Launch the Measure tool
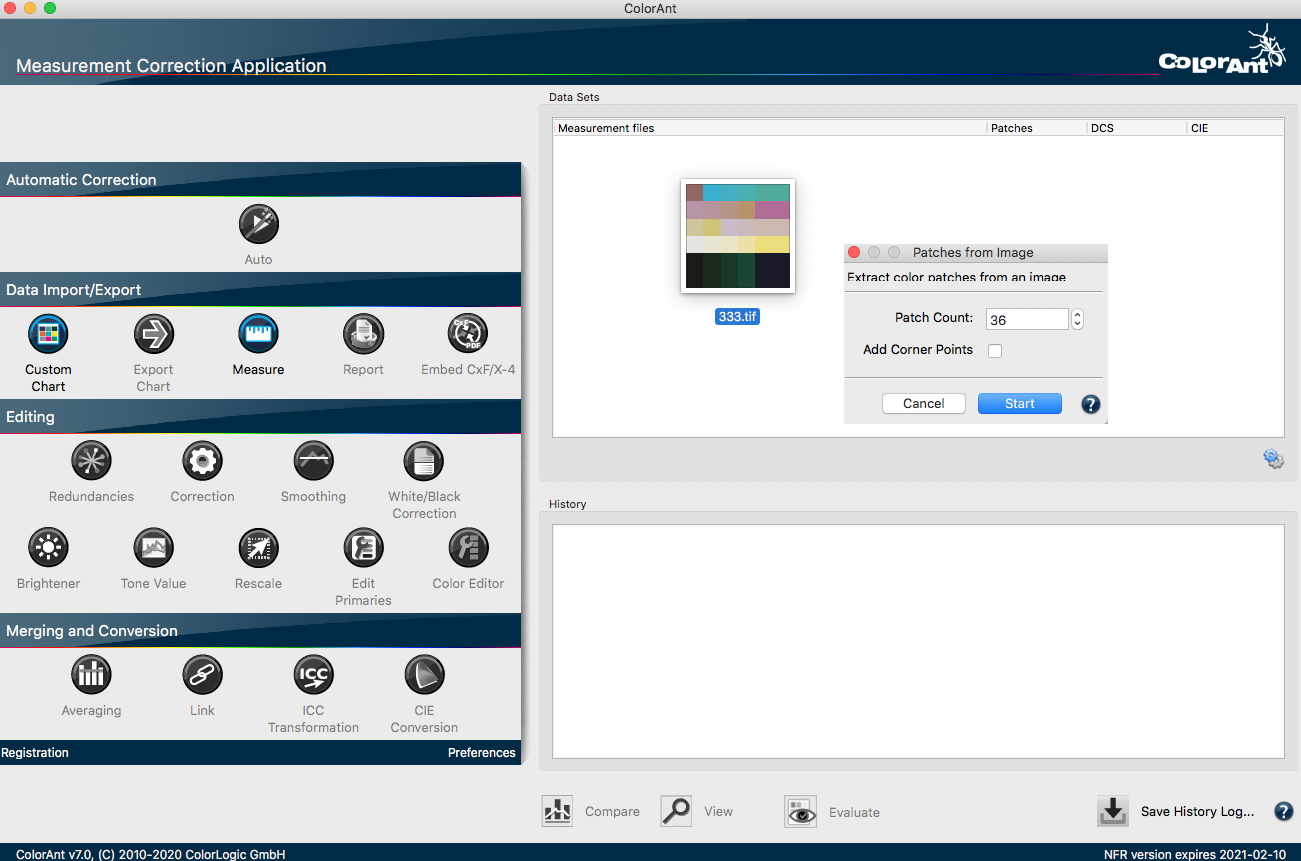 [x=258, y=334]
